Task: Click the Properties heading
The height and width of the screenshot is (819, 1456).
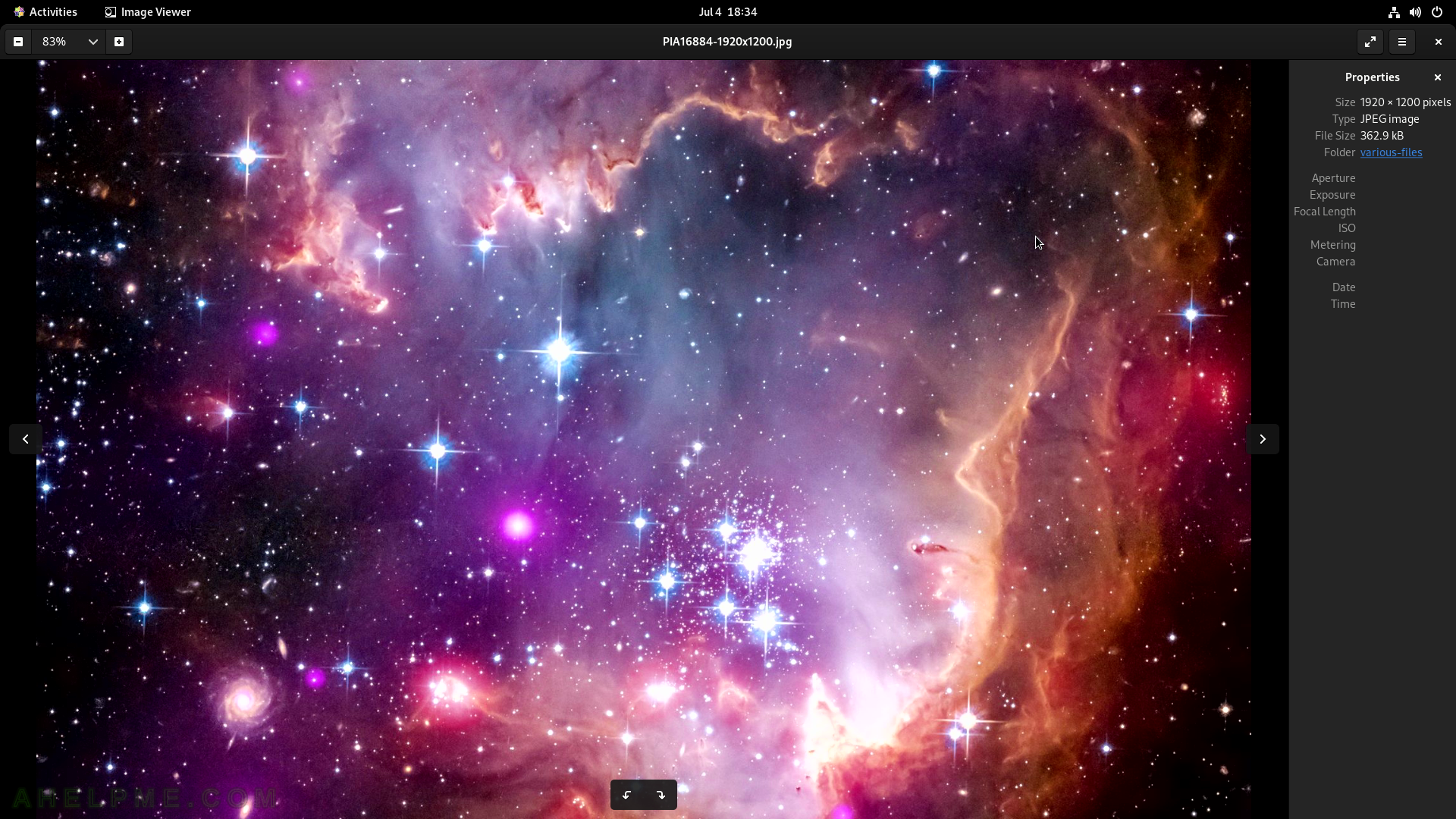Action: click(1372, 77)
